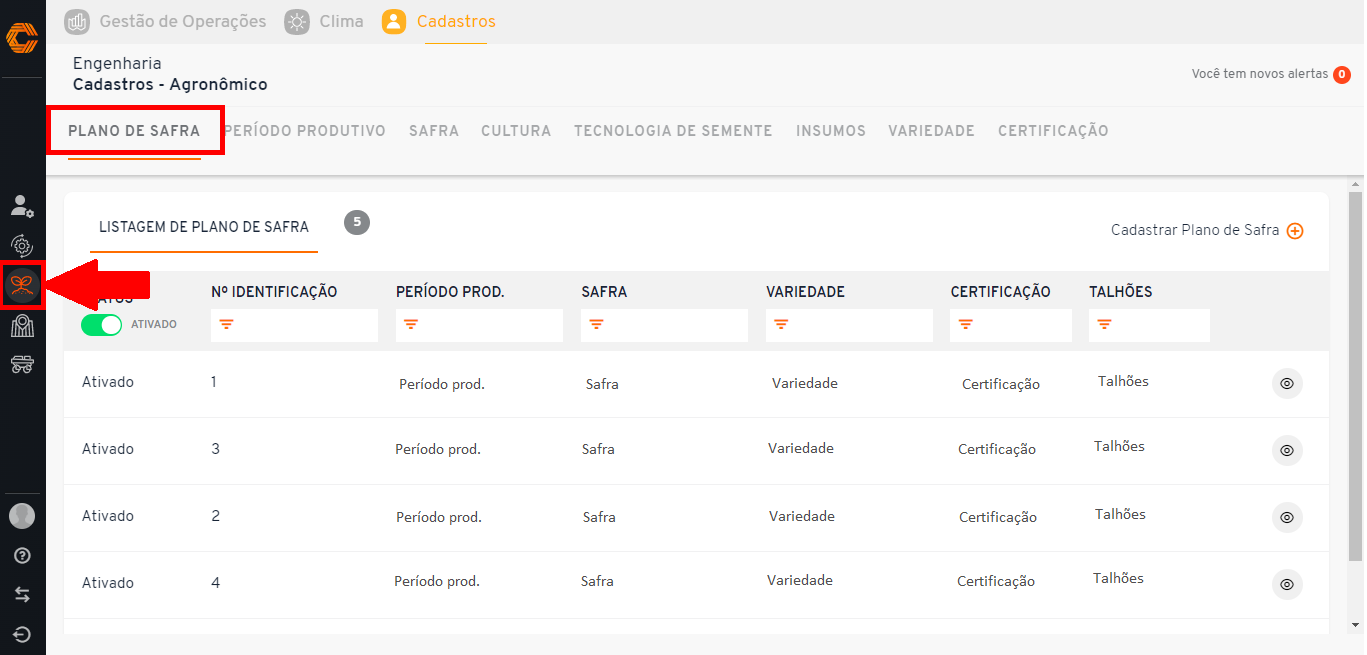Open the alerts counter badge
Viewport: 1367px width, 655px height.
pos(1342,74)
